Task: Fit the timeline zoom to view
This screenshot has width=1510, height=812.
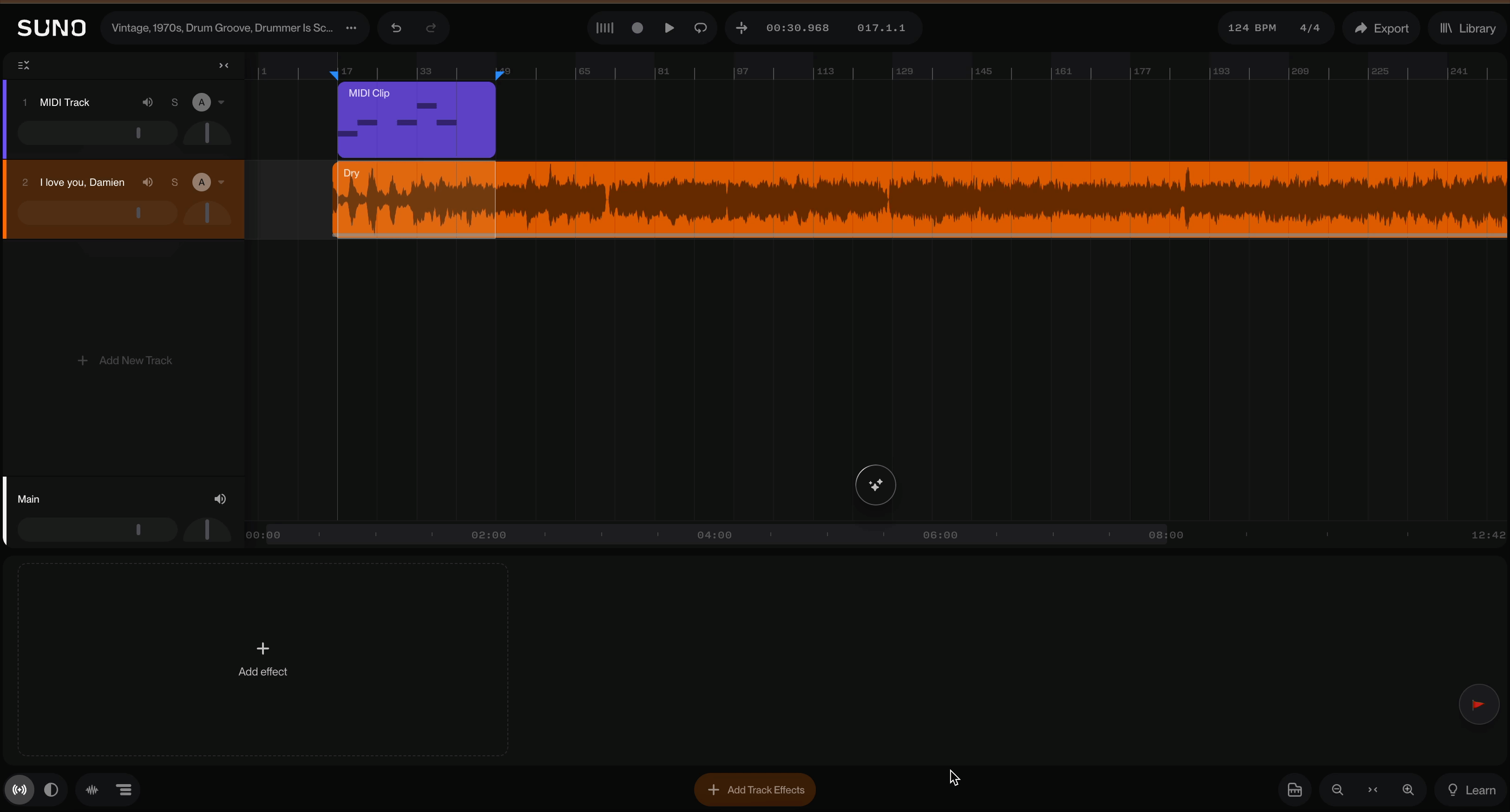Action: coord(1372,790)
